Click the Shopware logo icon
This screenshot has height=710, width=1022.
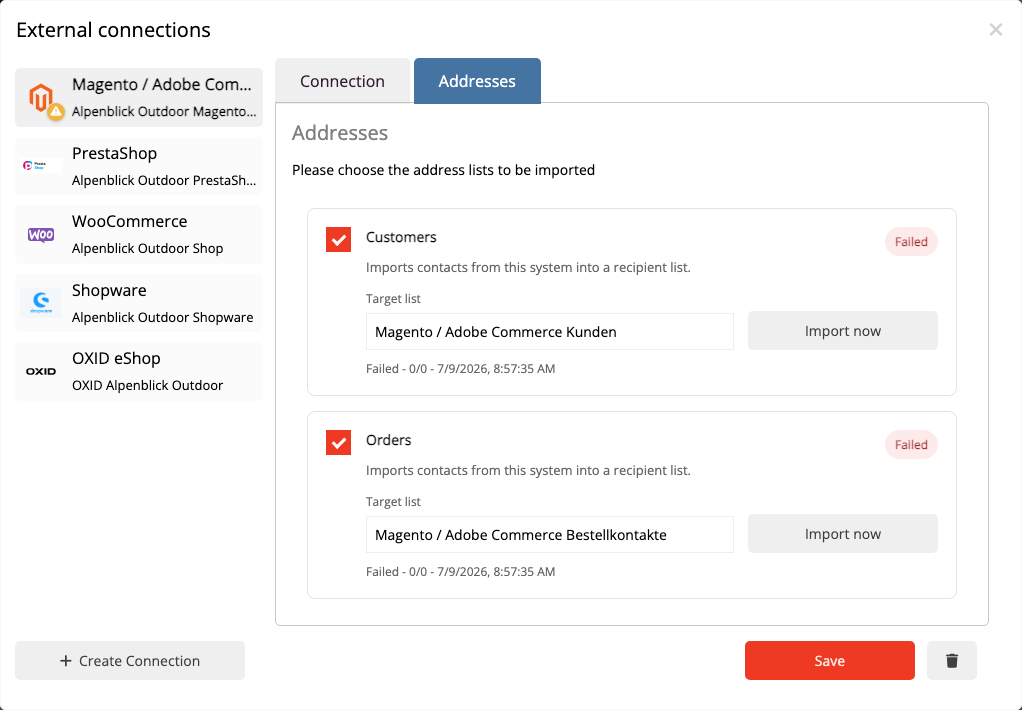click(x=40, y=303)
